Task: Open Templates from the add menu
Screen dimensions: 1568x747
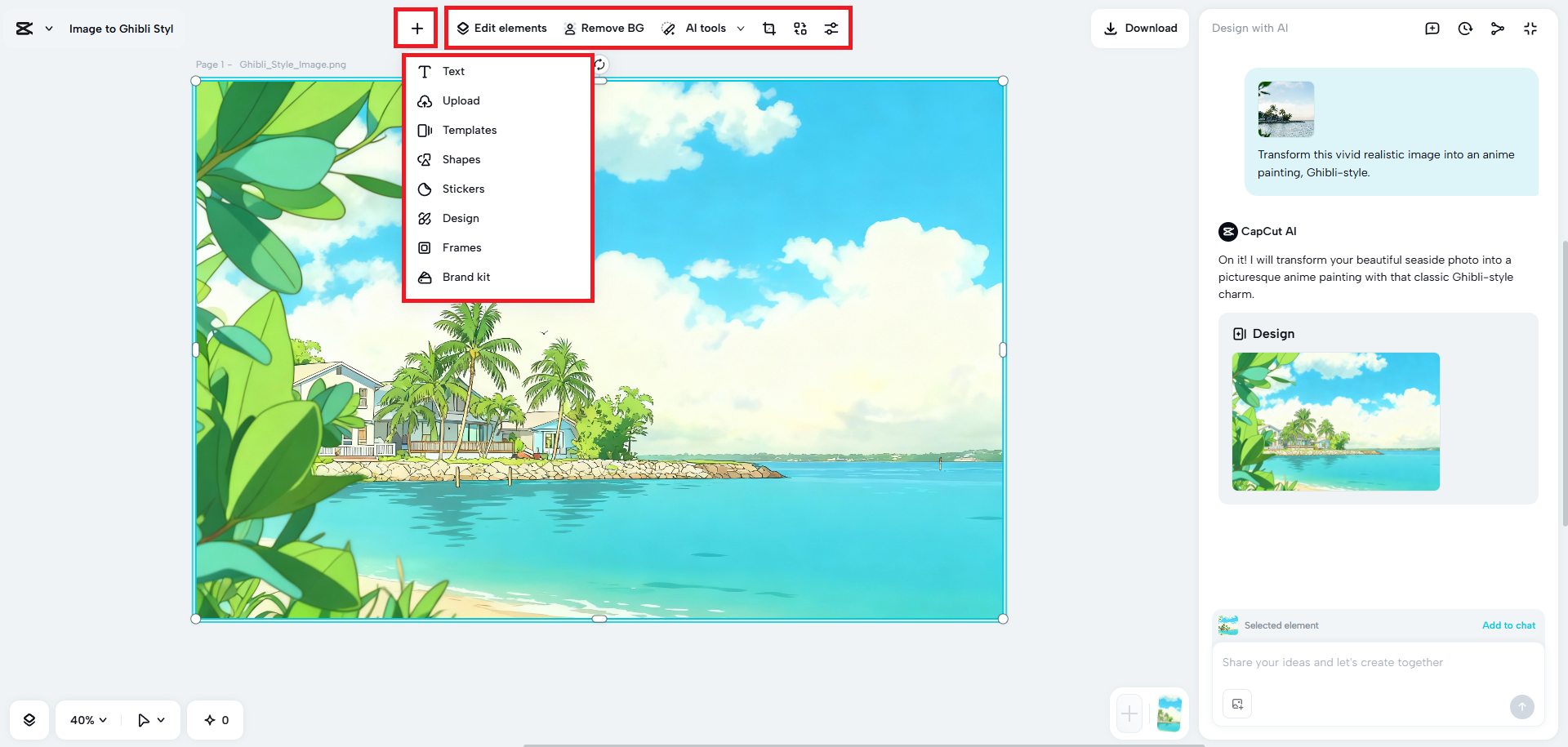Action: pos(498,131)
